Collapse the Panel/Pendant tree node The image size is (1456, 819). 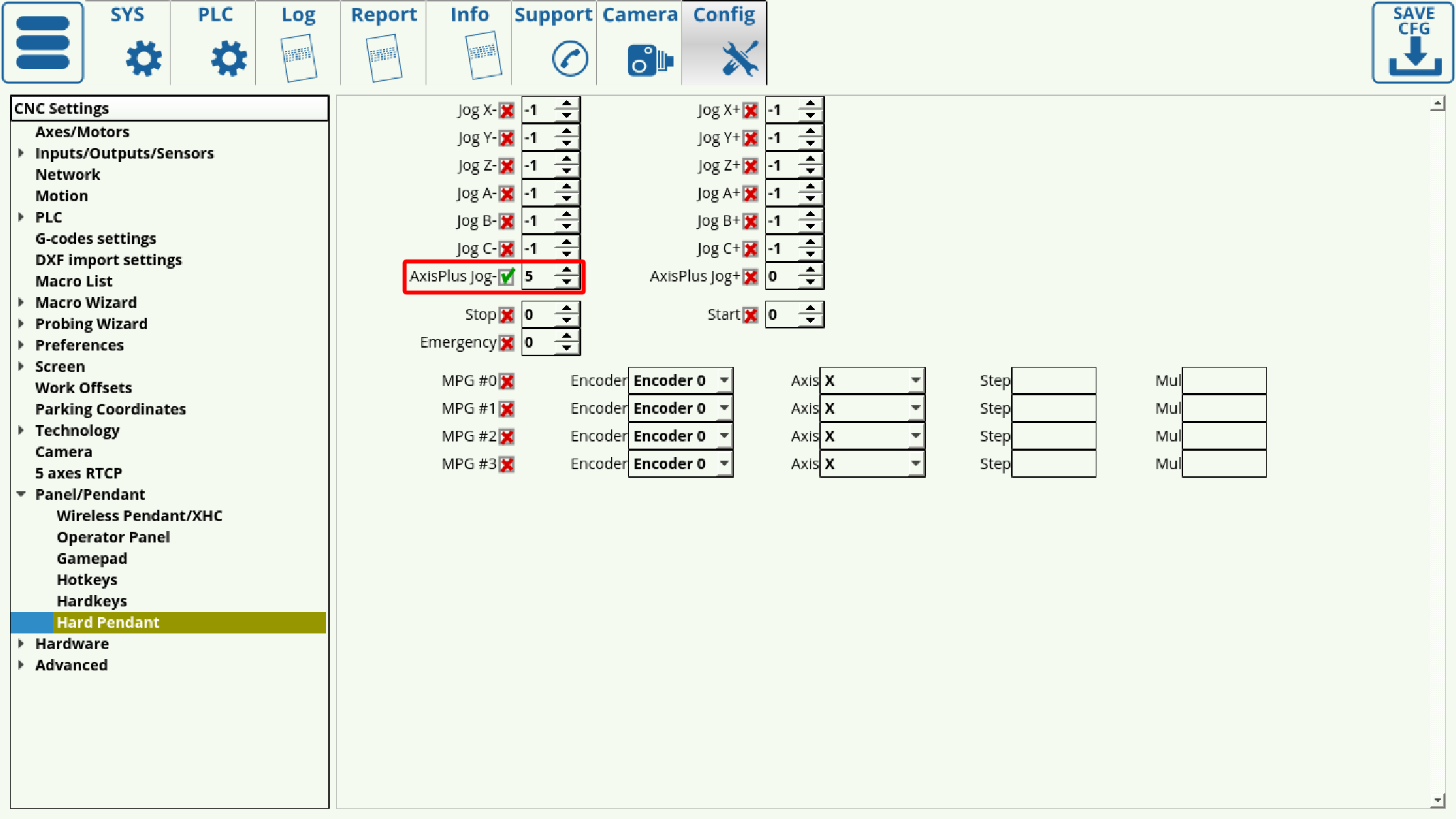click(21, 494)
